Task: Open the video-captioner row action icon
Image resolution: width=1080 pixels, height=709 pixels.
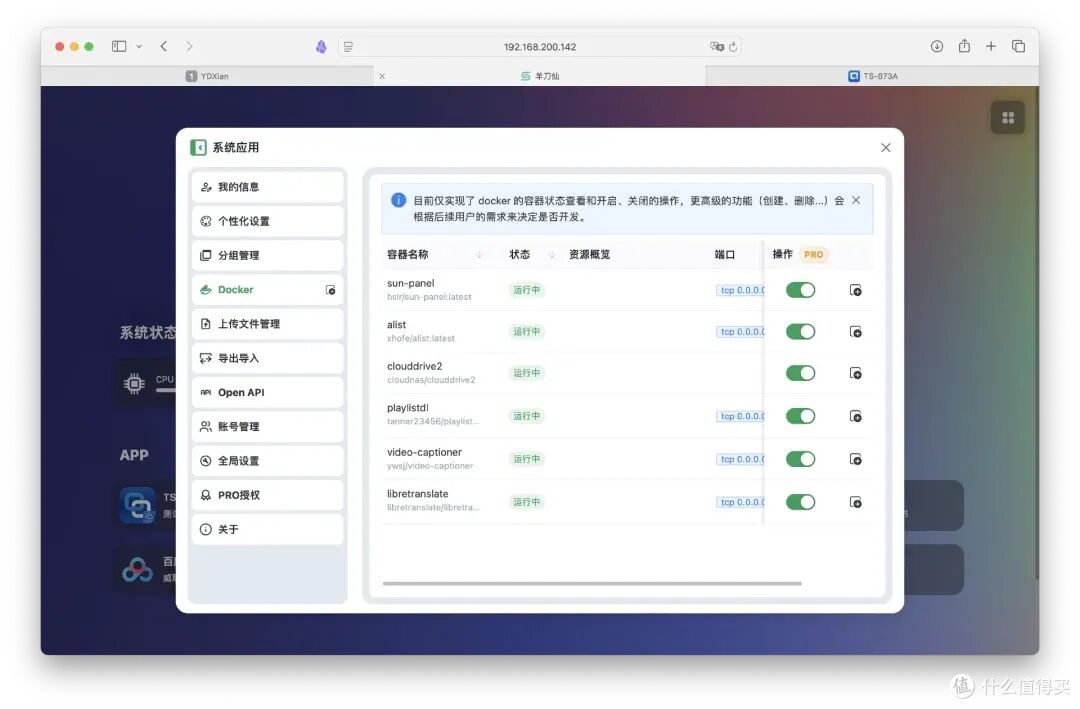Action: [855, 459]
